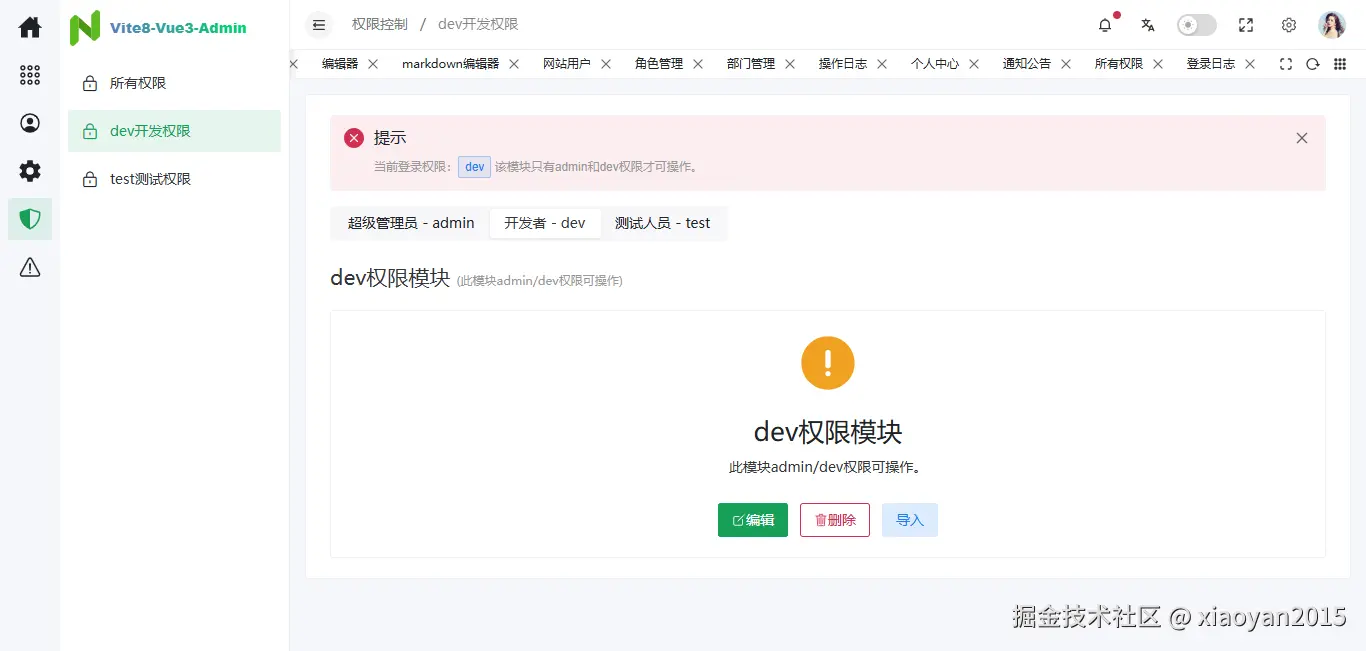The image size is (1366, 651).
Task: Maximize content via tab bar fullscreen icon
Action: pos(1286,64)
